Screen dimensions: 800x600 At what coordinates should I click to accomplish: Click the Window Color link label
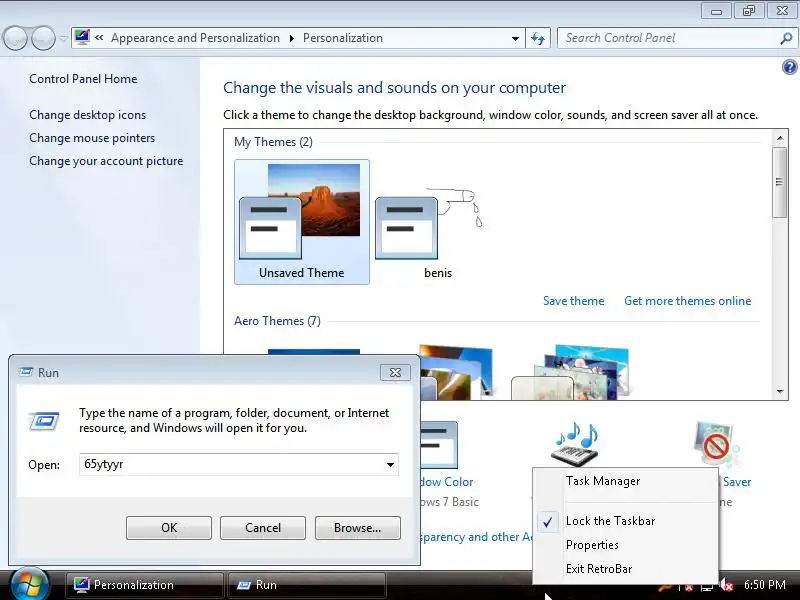point(447,482)
